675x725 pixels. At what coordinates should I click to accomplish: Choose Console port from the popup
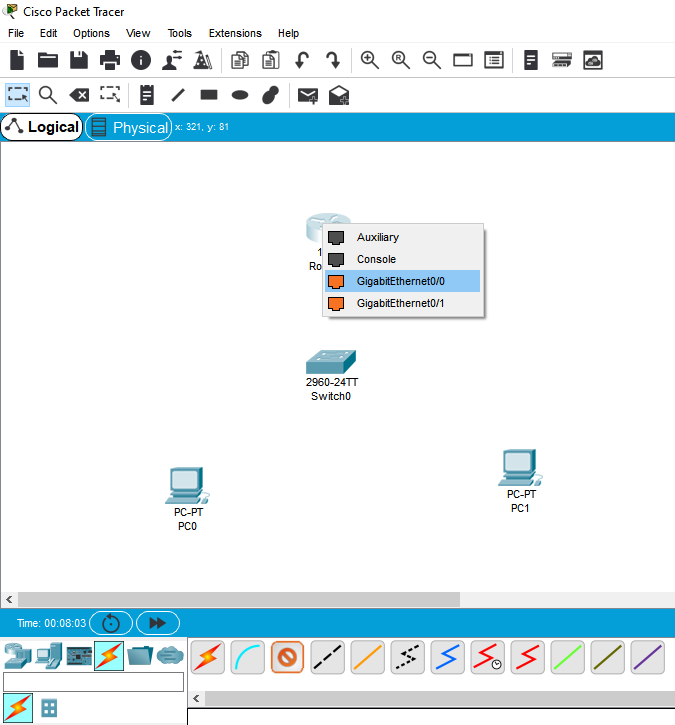(x=403, y=259)
